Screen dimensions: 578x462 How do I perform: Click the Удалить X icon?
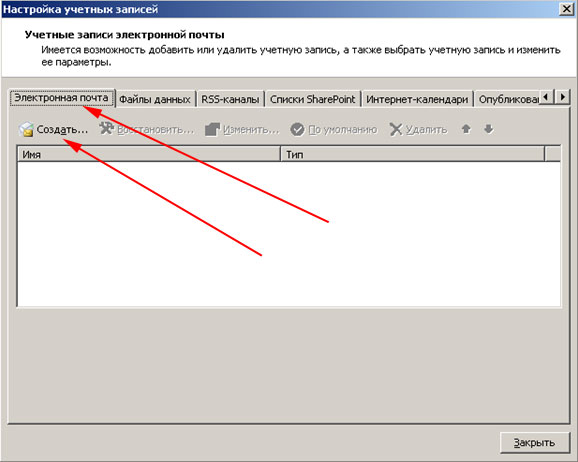click(396, 129)
